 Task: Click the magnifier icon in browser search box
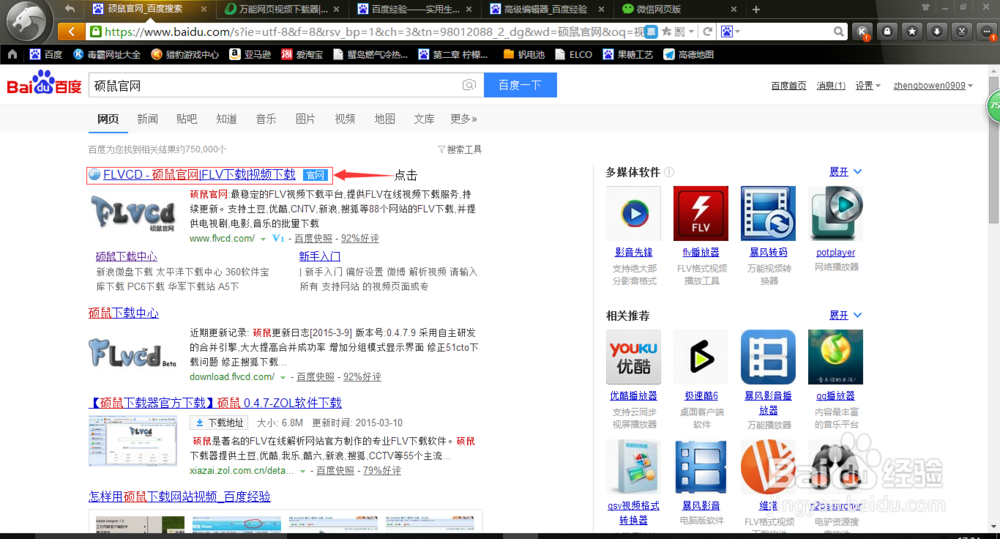coord(839,31)
